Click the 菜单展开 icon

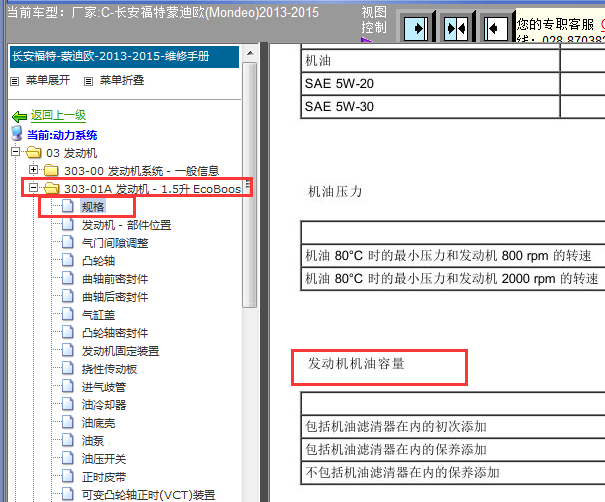pyautogui.click(x=15, y=81)
